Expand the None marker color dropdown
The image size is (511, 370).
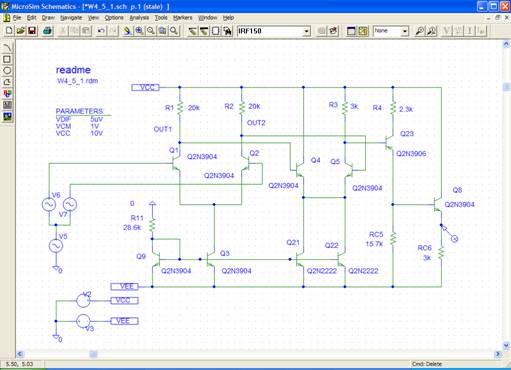[x=405, y=31]
